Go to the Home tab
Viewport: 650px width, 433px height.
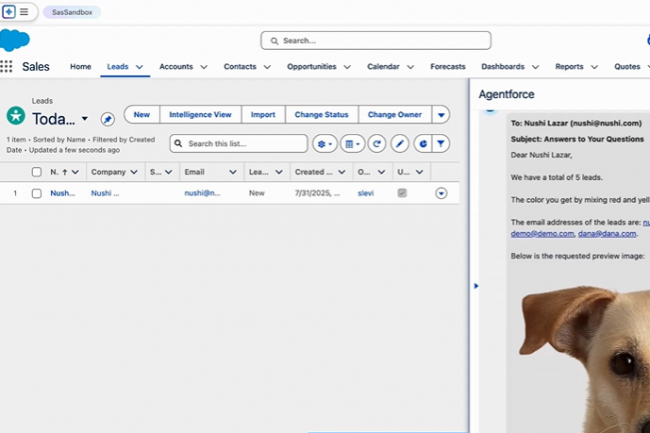tap(81, 67)
